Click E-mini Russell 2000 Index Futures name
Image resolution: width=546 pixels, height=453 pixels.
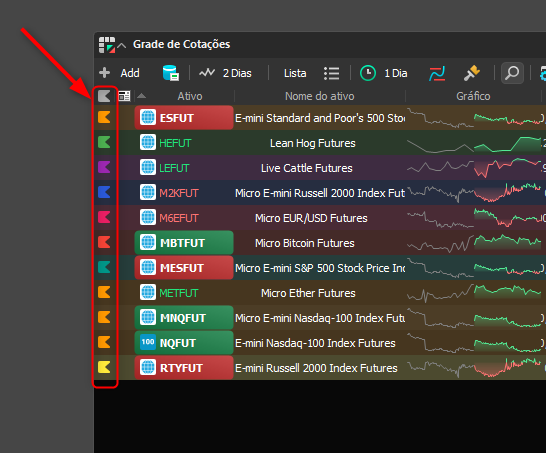316,368
